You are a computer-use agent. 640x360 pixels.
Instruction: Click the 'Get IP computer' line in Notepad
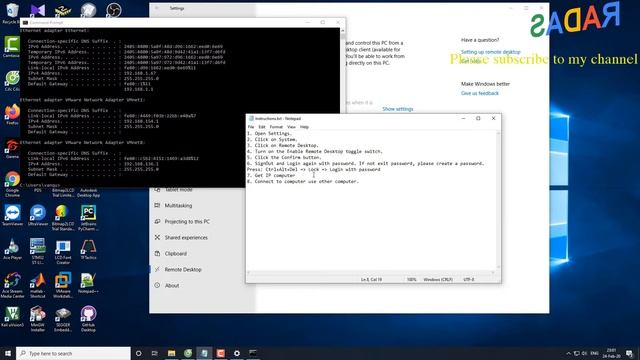[271, 175]
